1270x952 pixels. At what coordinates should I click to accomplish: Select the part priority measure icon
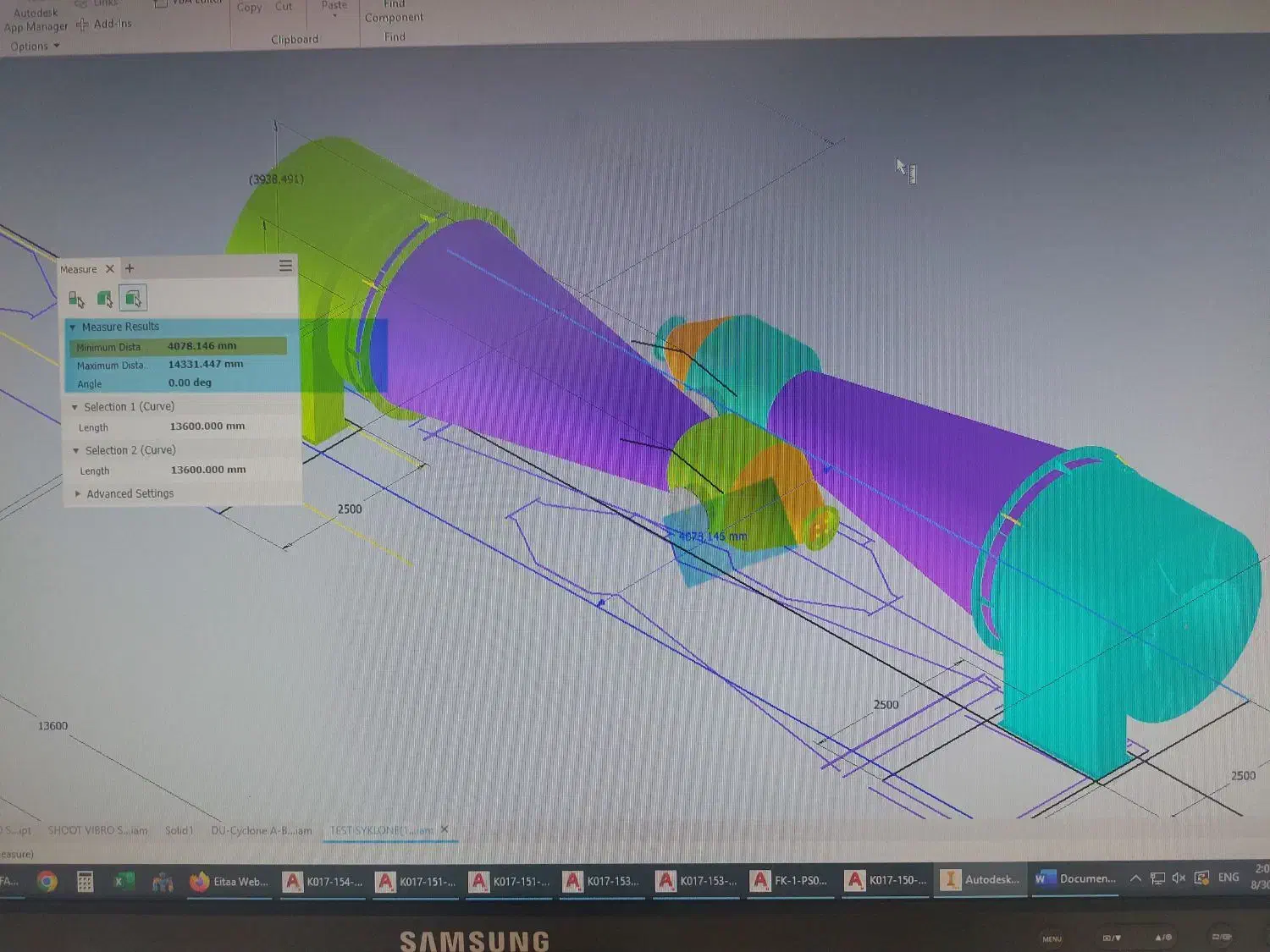tap(104, 299)
